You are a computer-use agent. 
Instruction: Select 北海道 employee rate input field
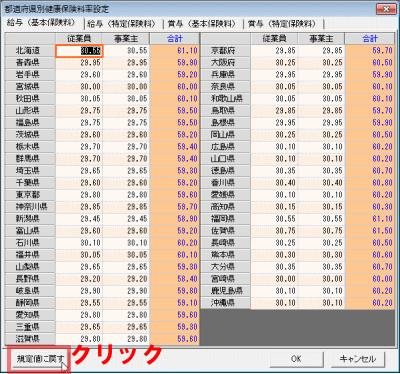pyautogui.click(x=79, y=51)
